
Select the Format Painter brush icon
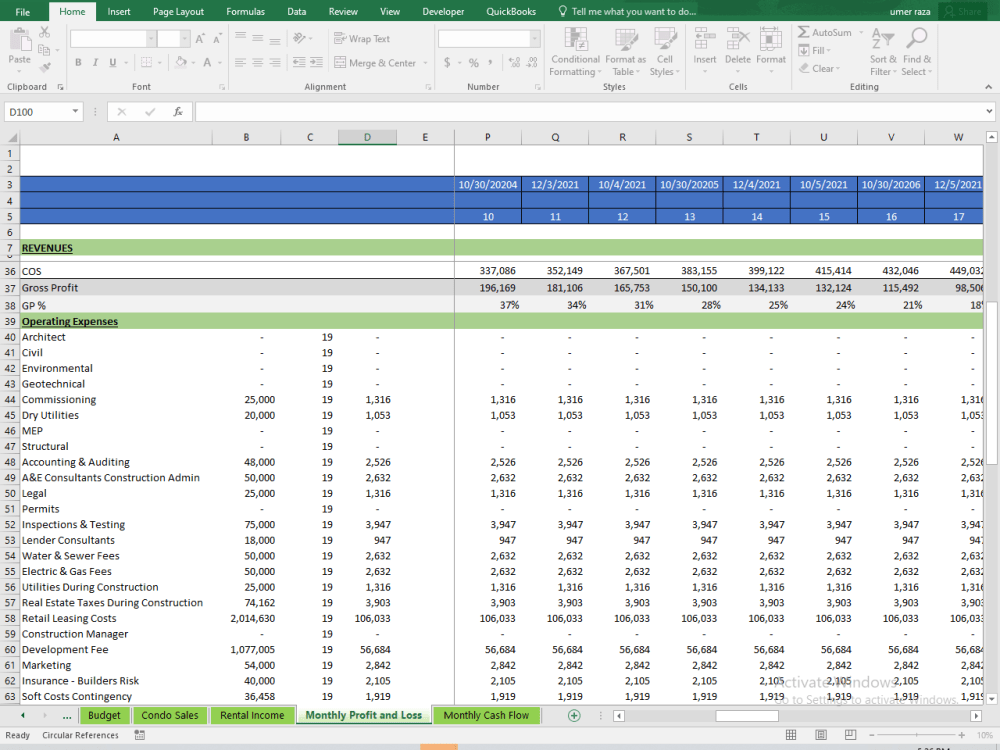tap(45, 66)
